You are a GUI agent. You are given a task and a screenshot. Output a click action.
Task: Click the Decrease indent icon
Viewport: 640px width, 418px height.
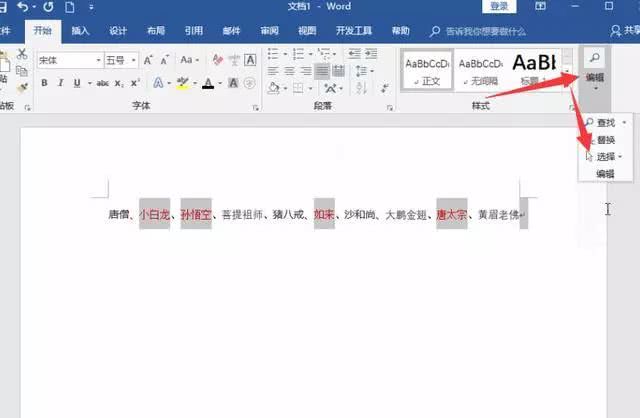(x=354, y=53)
